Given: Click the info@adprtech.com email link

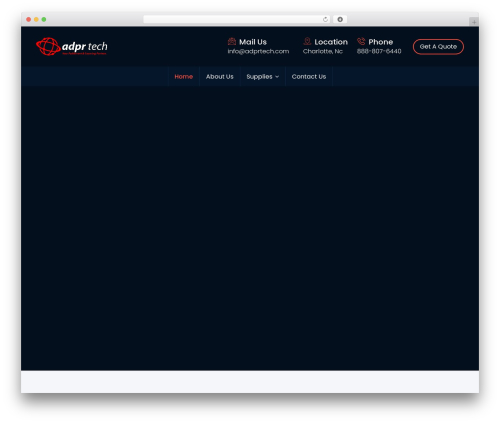Looking at the screenshot, I should [x=258, y=51].
